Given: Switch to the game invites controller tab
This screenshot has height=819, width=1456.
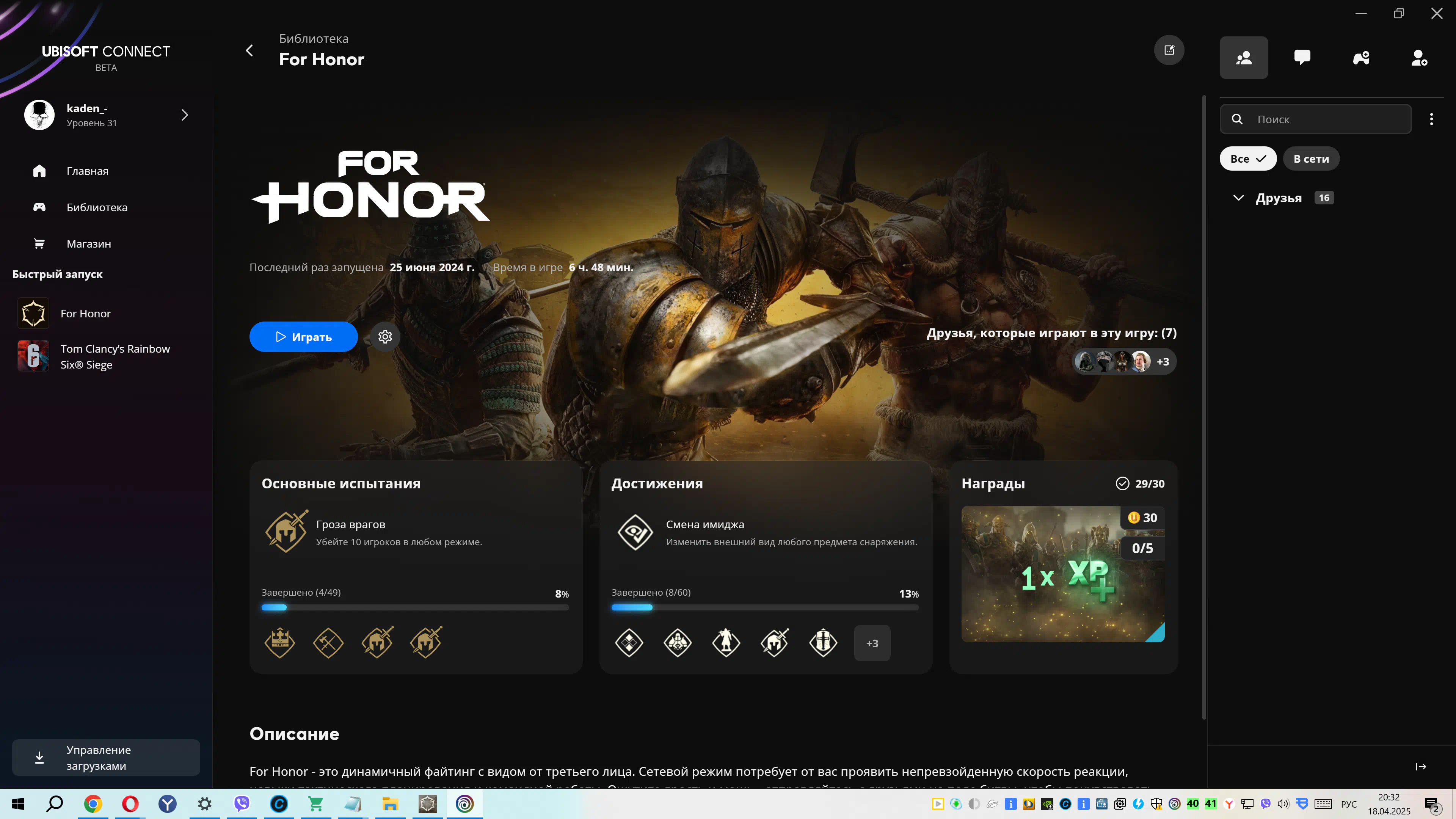Looking at the screenshot, I should point(1361,58).
